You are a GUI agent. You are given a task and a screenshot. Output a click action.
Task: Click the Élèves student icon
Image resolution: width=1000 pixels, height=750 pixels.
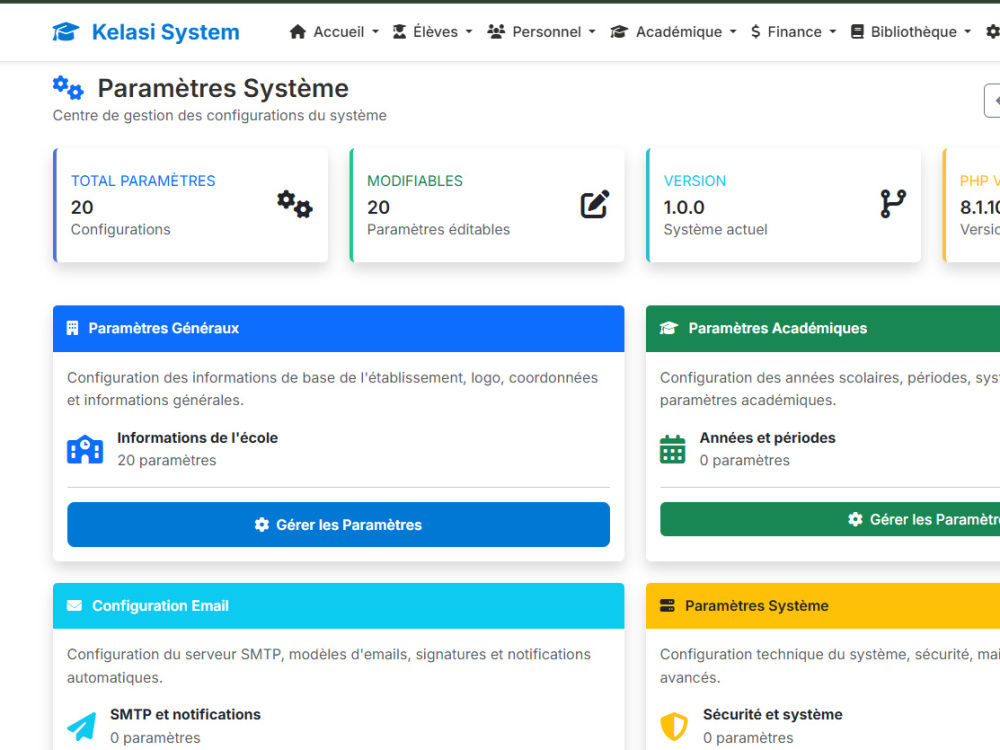point(399,32)
